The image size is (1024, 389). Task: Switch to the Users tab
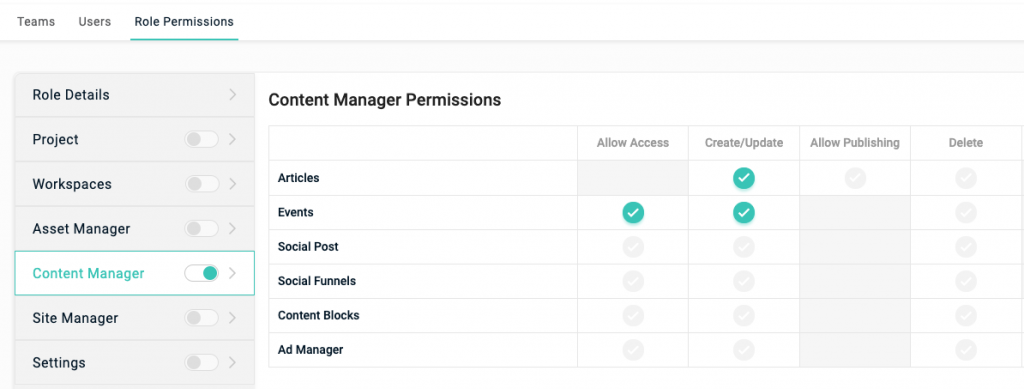tap(95, 22)
